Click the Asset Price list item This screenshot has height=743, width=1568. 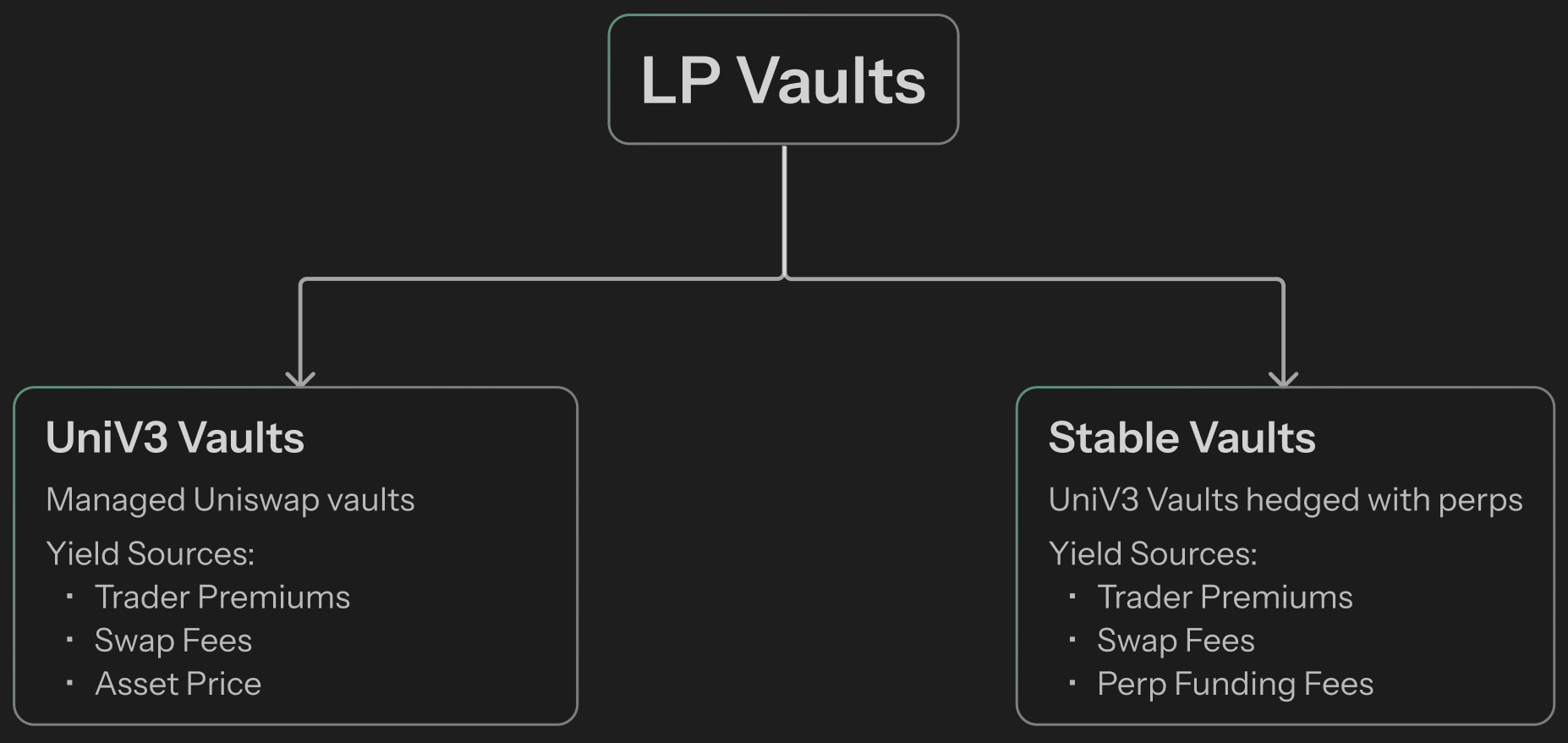[178, 684]
